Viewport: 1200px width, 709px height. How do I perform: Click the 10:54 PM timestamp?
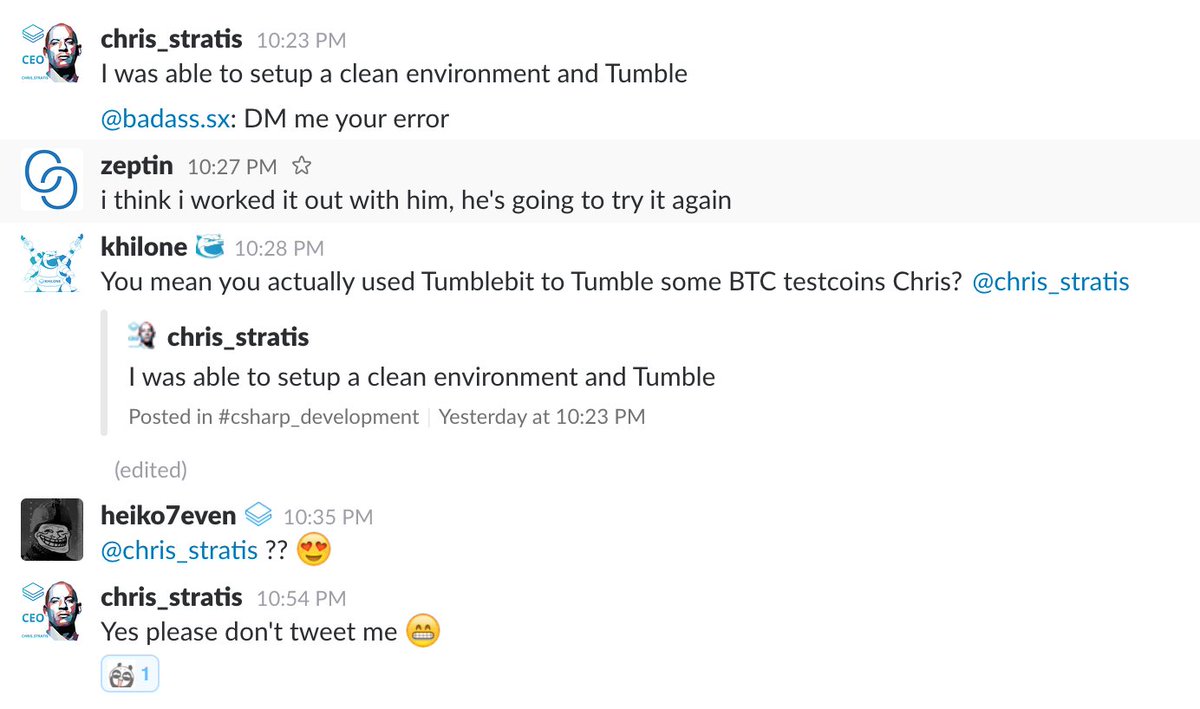point(301,598)
